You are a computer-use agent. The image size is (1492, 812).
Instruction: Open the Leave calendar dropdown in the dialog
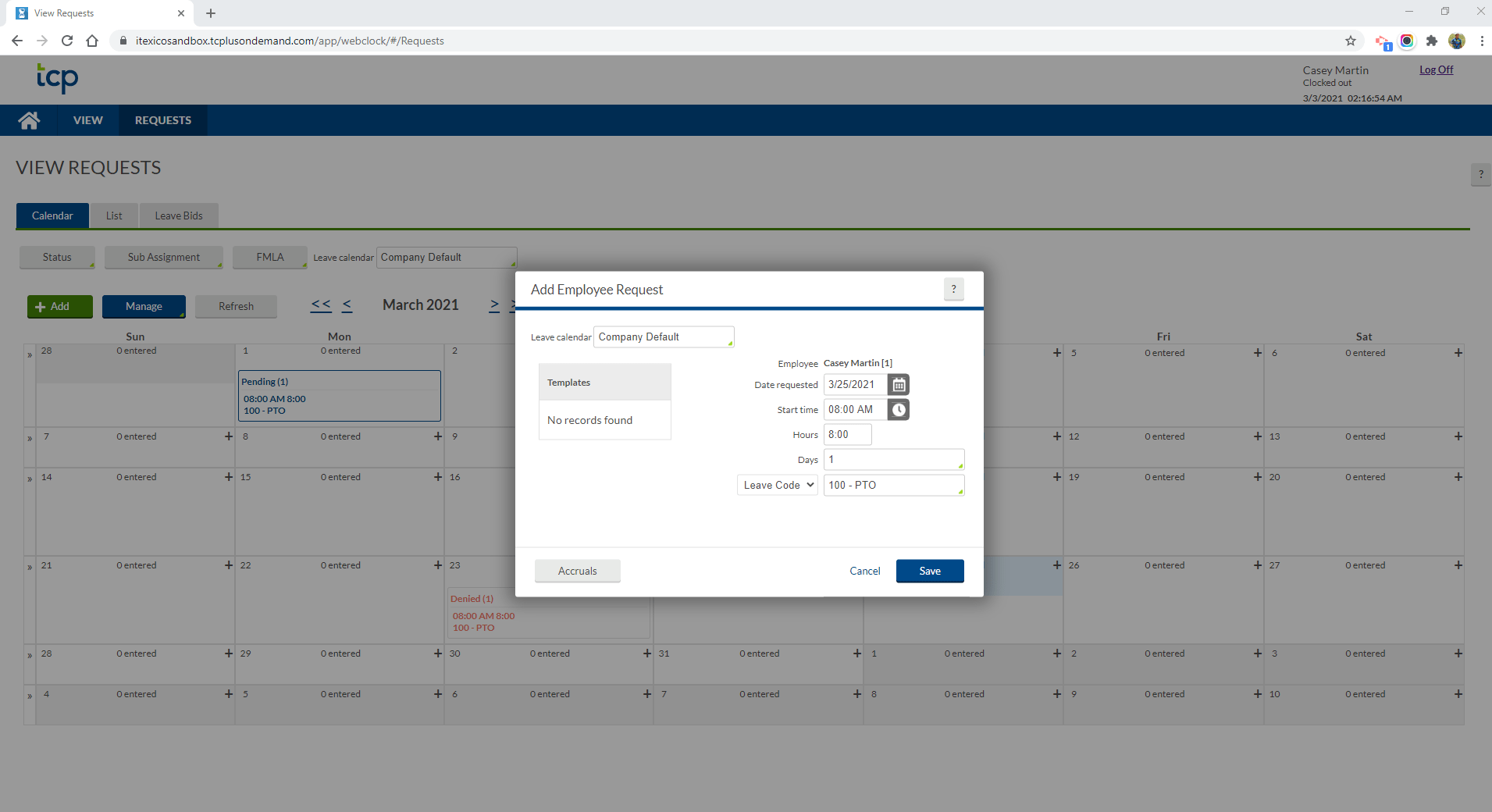(663, 337)
